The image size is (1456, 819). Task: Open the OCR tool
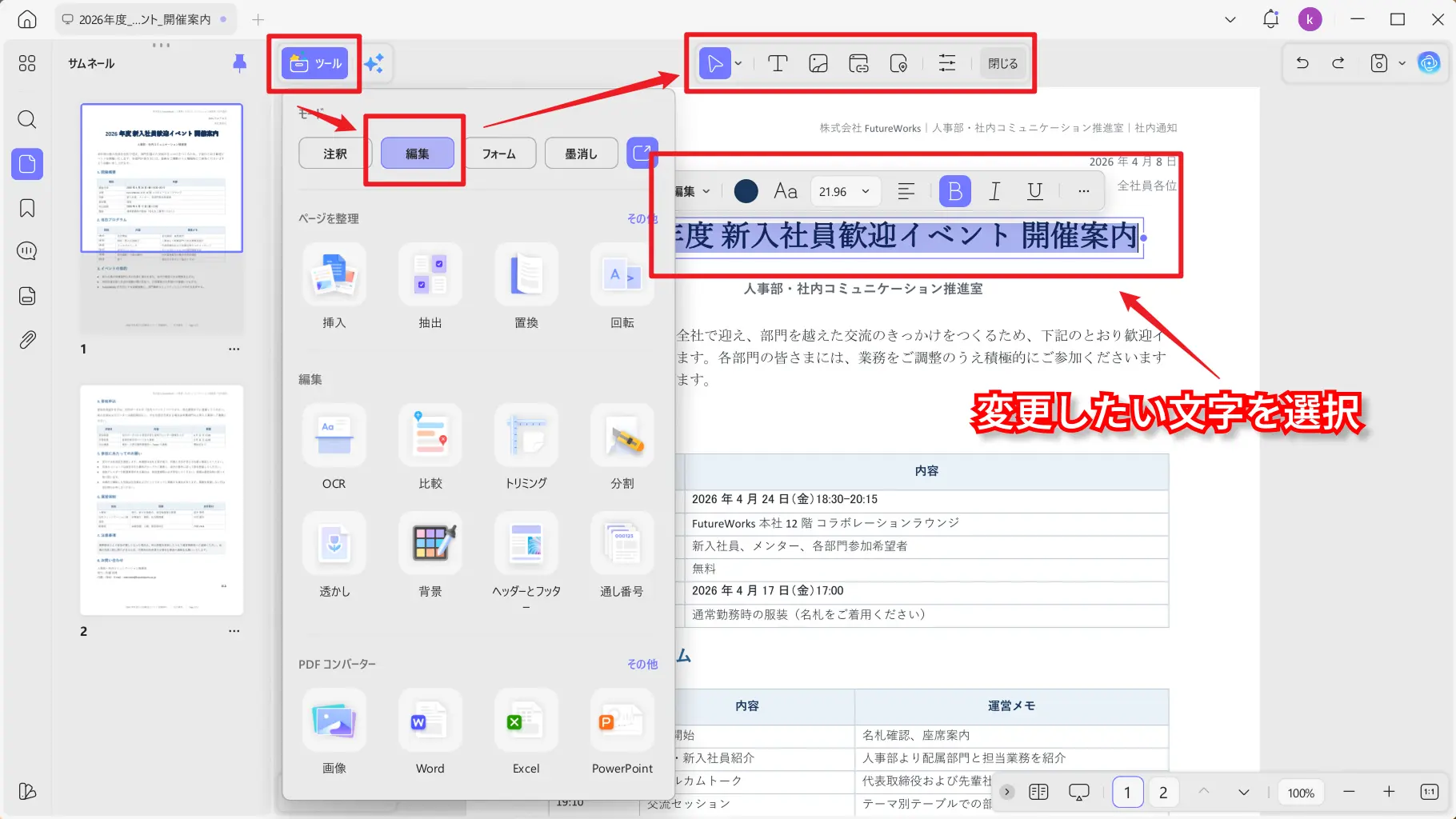click(334, 448)
